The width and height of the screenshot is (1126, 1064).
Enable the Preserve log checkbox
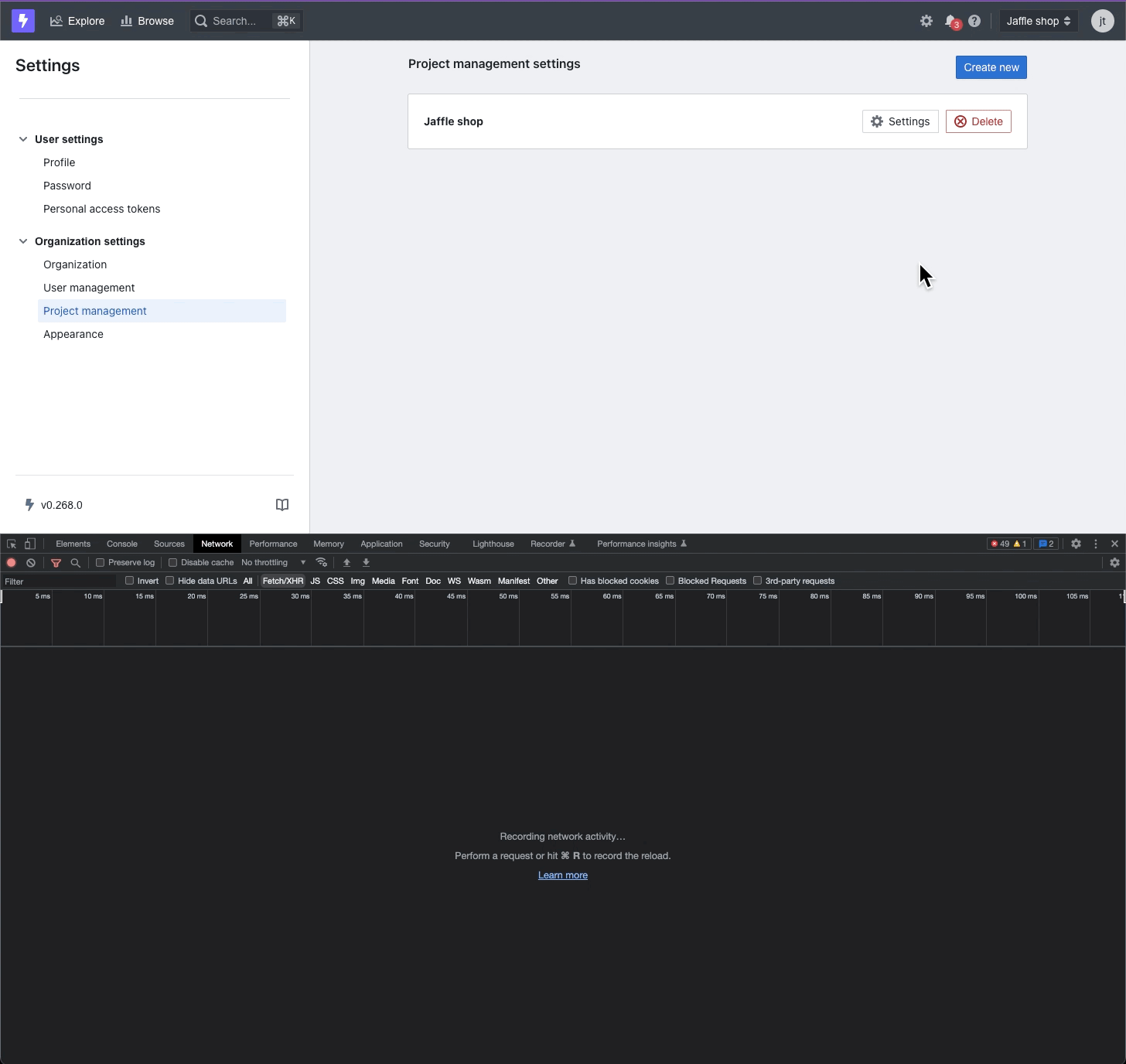[101, 562]
